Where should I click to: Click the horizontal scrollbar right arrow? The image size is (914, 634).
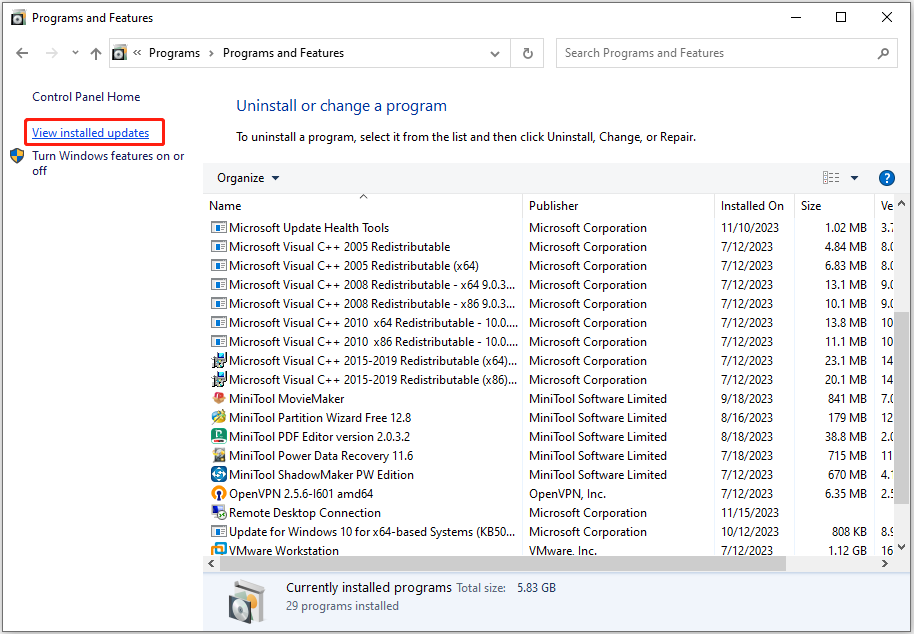click(885, 563)
